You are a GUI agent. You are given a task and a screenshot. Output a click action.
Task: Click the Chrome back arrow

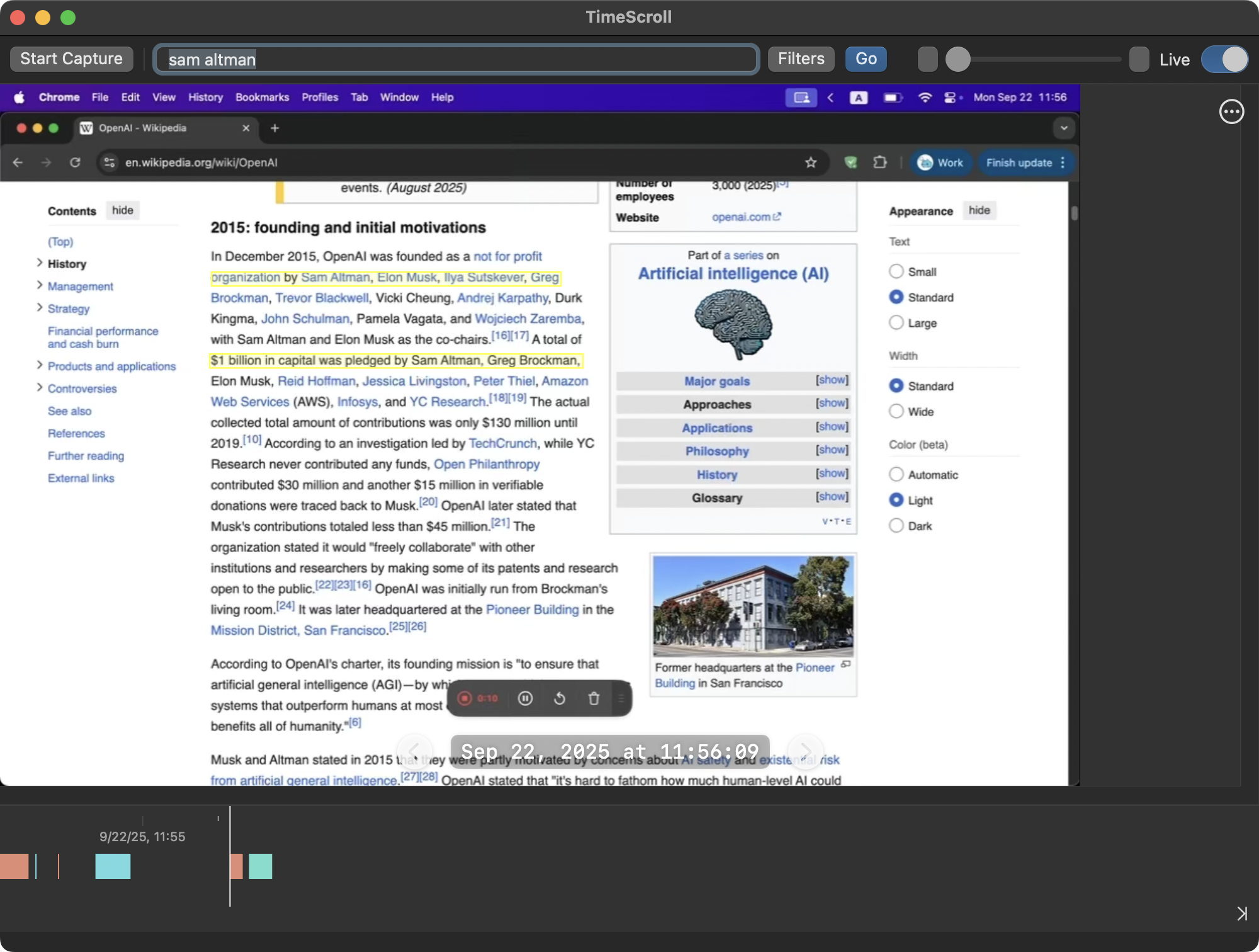pos(18,162)
